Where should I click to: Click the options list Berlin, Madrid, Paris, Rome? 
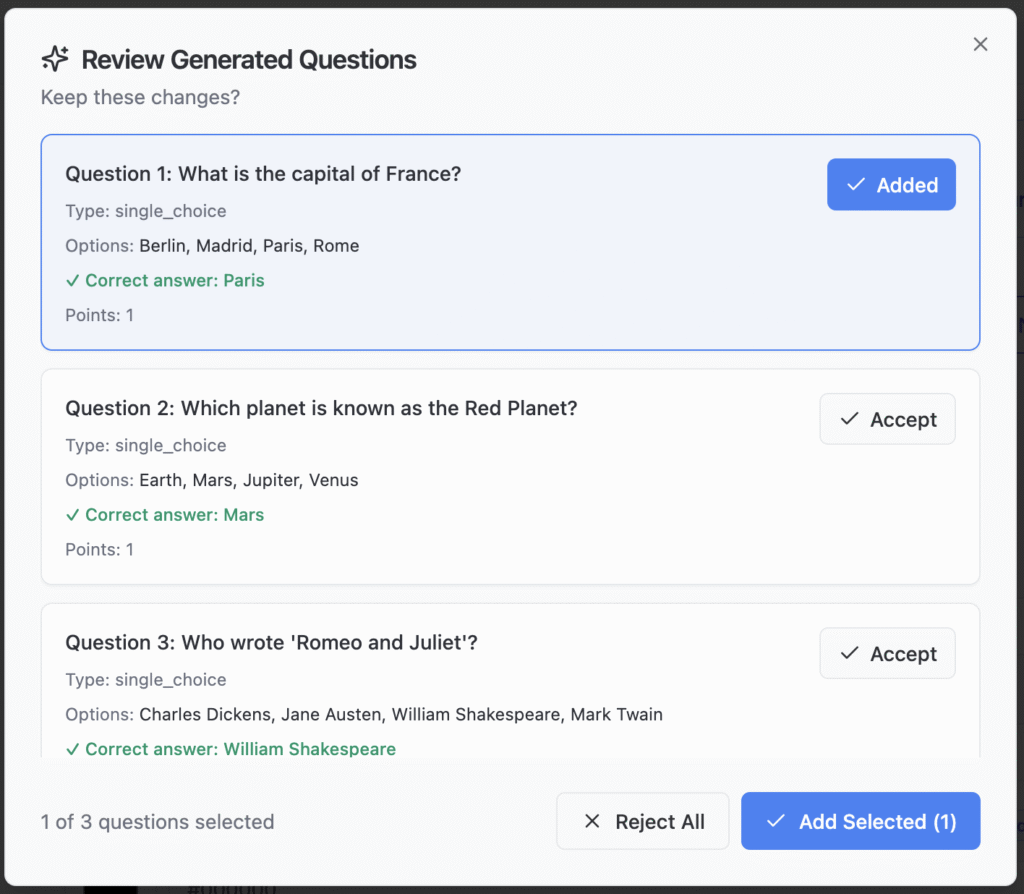[248, 246]
